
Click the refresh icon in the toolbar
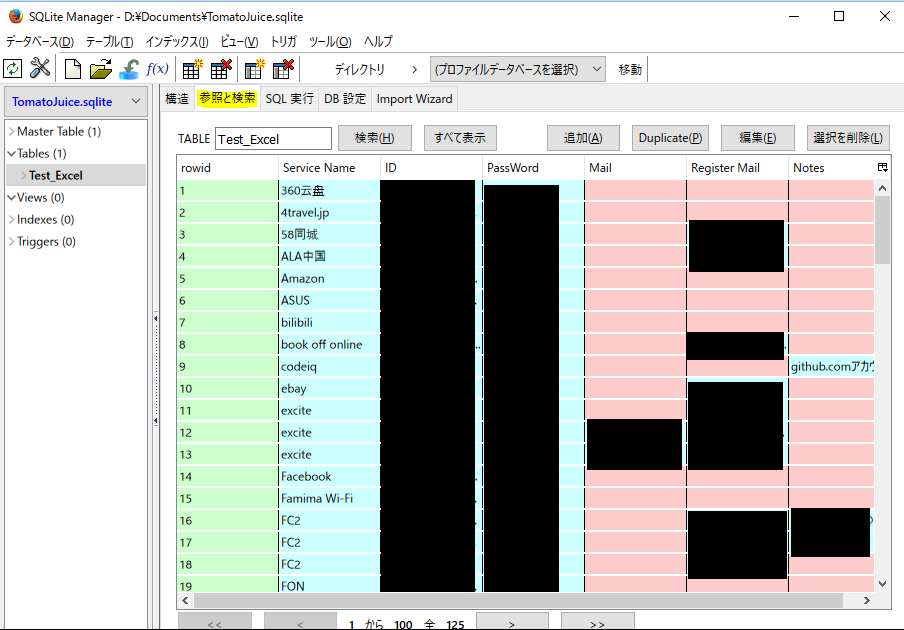click(x=13, y=69)
